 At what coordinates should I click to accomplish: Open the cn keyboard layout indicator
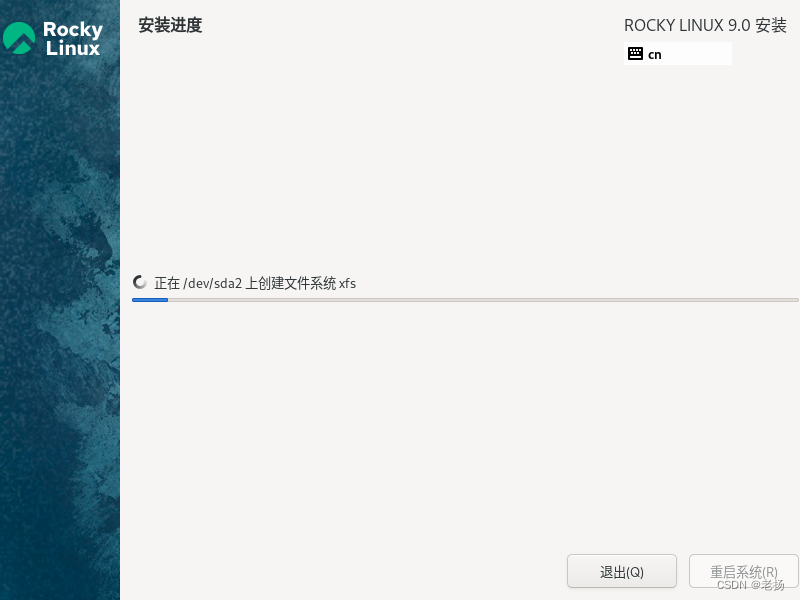[x=678, y=54]
